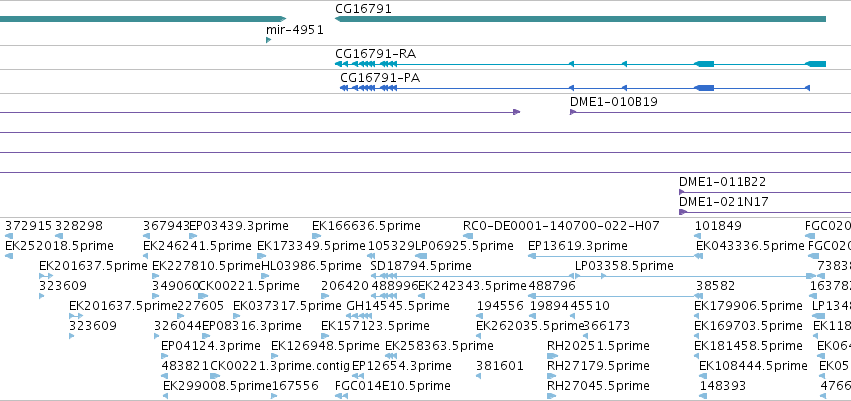Open the EK242343.5prime EST label
Screen dimensions: 851x401
[x=473, y=286]
